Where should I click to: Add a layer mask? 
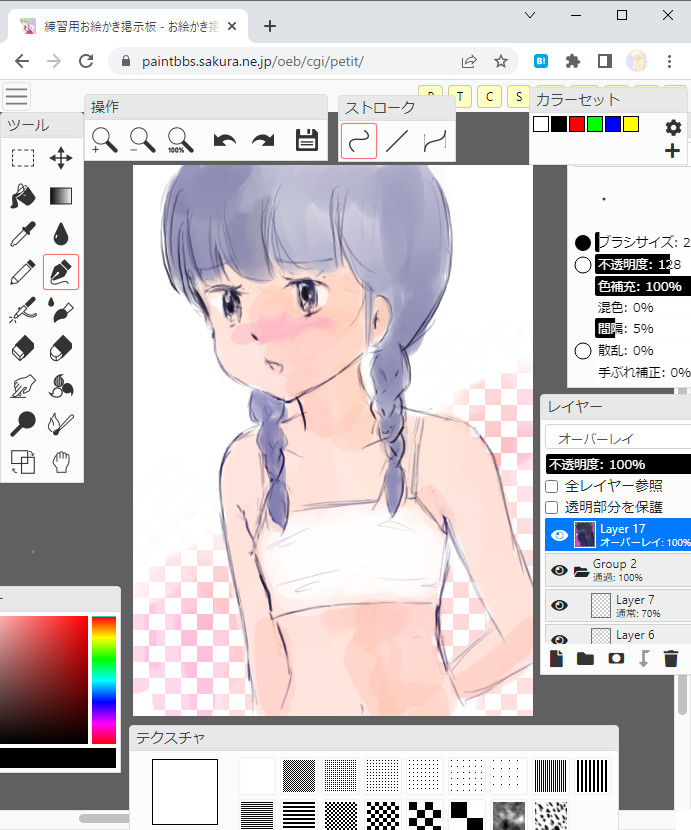pos(616,658)
